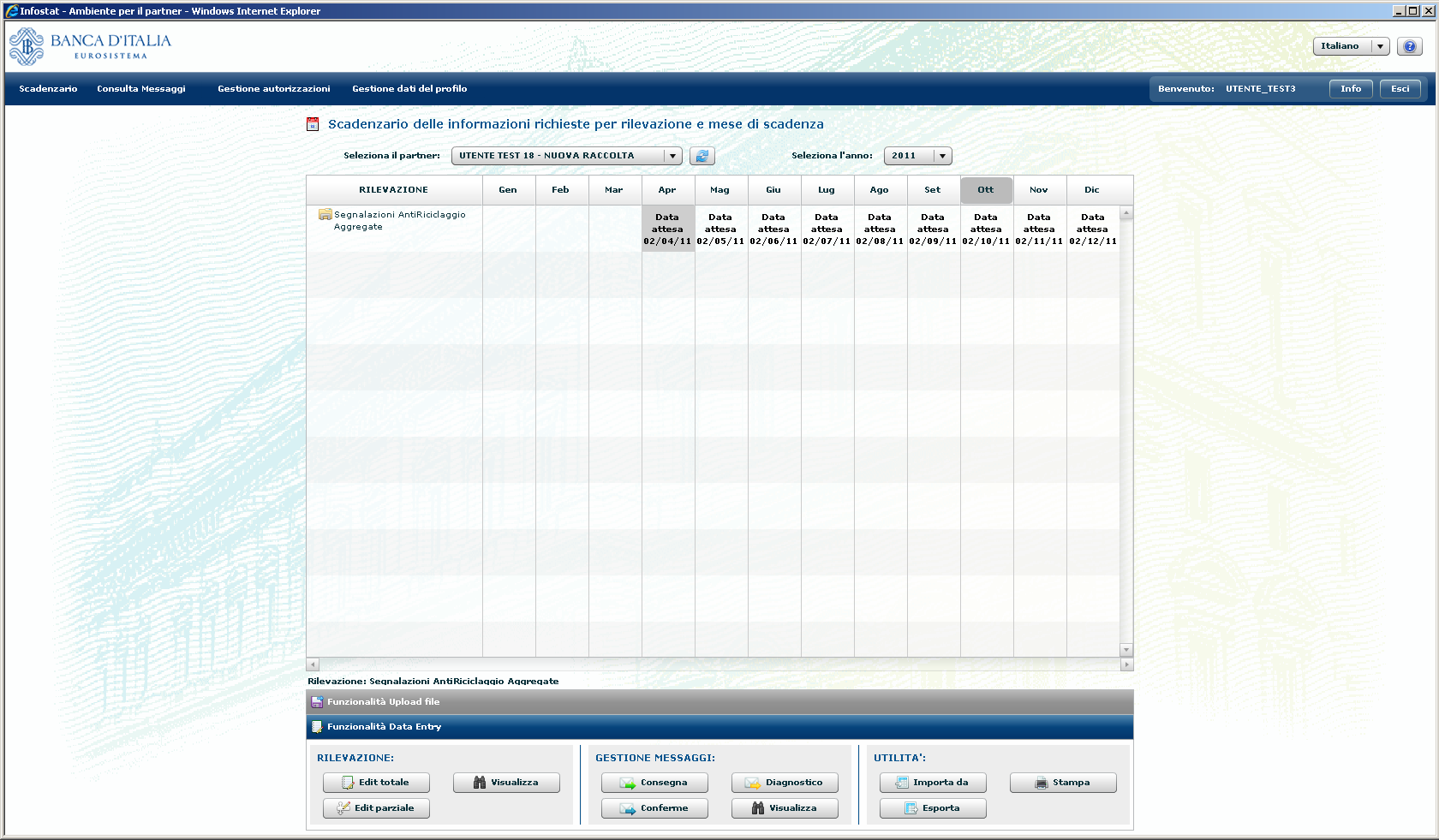Click the refresh partner icon button
The height and width of the screenshot is (840, 1439).
click(x=702, y=156)
